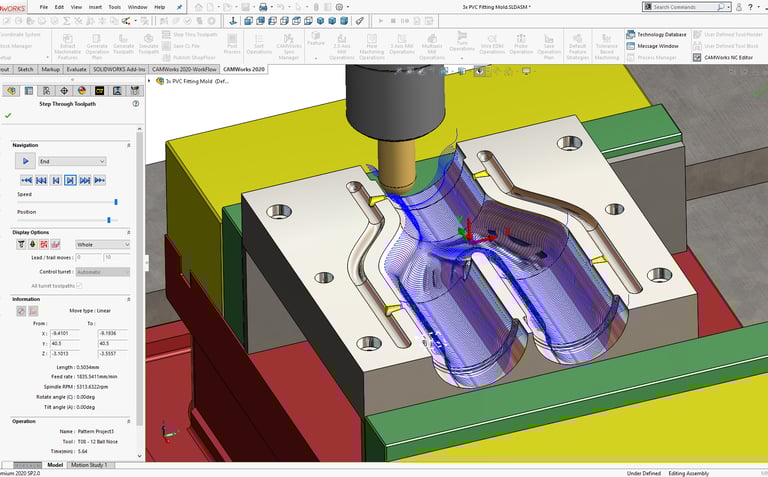This screenshot has height=477, width=768.
Task: Open the Help menu
Action: tap(160, 7)
